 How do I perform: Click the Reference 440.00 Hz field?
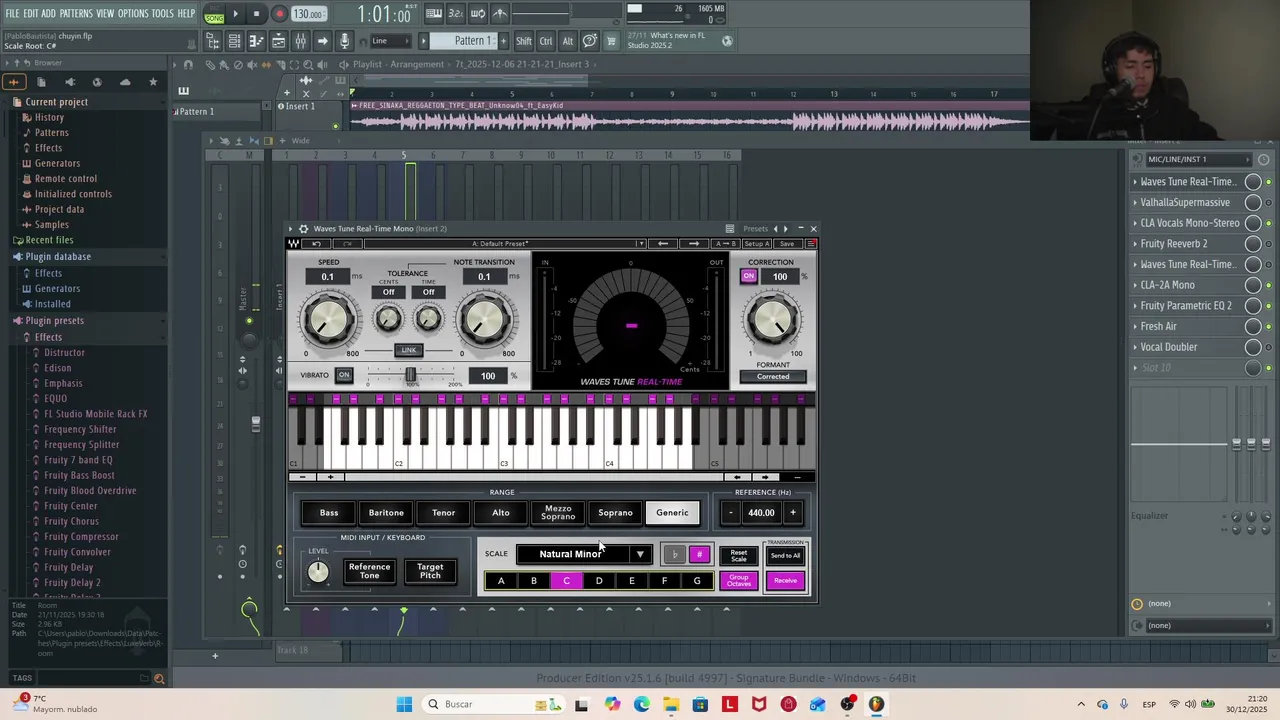pyautogui.click(x=761, y=513)
